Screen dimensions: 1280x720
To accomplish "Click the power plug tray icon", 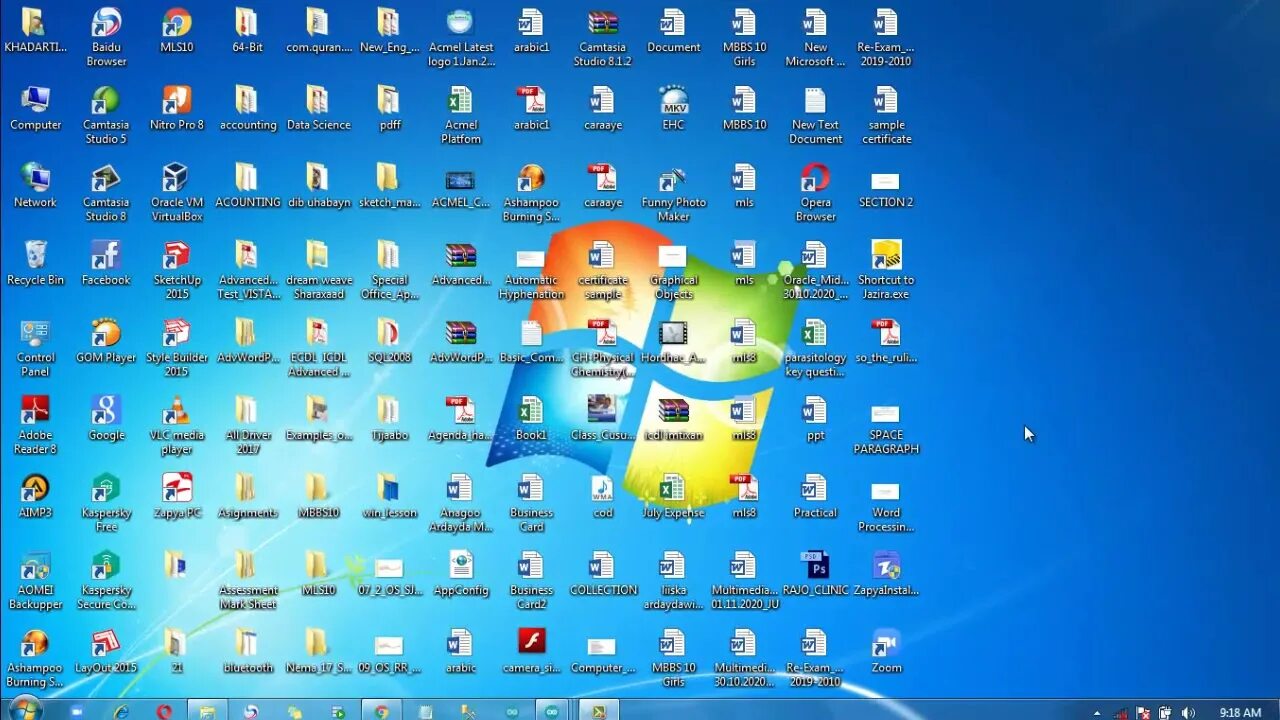I will point(1165,713).
